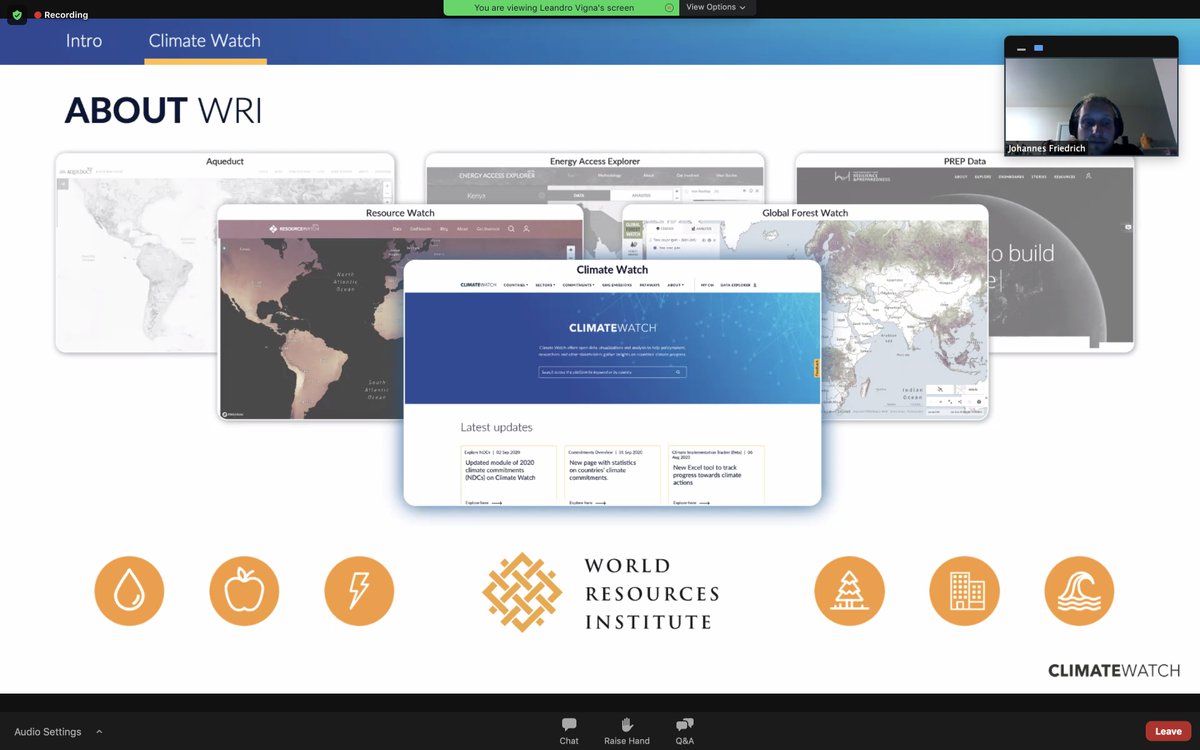Viewport: 1200px width, 750px height.
Task: Switch the video panel layout with the blue view icon
Action: 1038,48
